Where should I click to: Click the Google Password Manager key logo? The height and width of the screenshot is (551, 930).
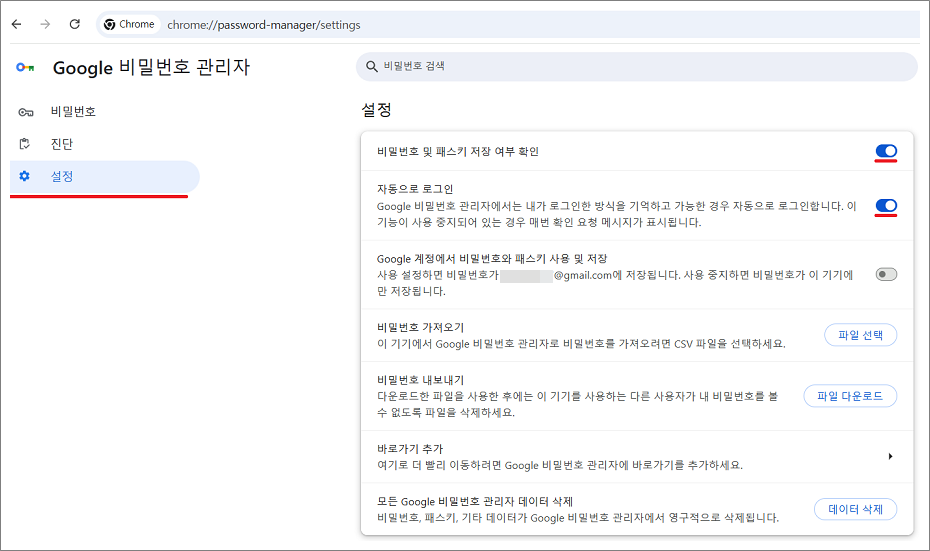tap(25, 68)
